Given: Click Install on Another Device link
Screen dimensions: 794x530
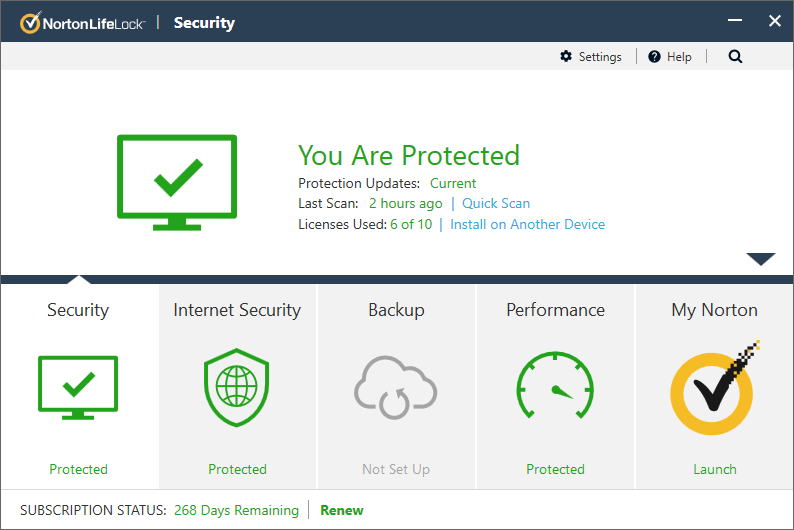Looking at the screenshot, I should [527, 224].
